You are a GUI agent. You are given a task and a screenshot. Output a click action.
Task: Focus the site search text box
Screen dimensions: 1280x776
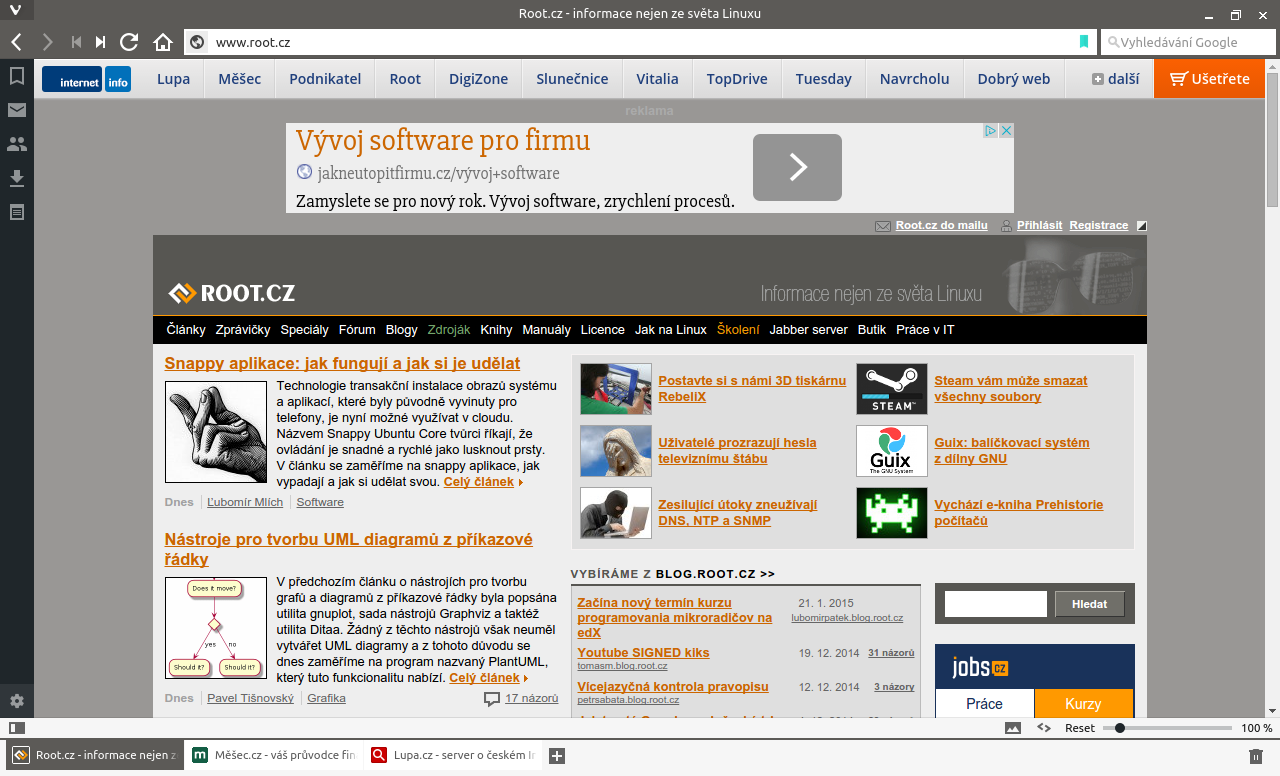point(996,604)
